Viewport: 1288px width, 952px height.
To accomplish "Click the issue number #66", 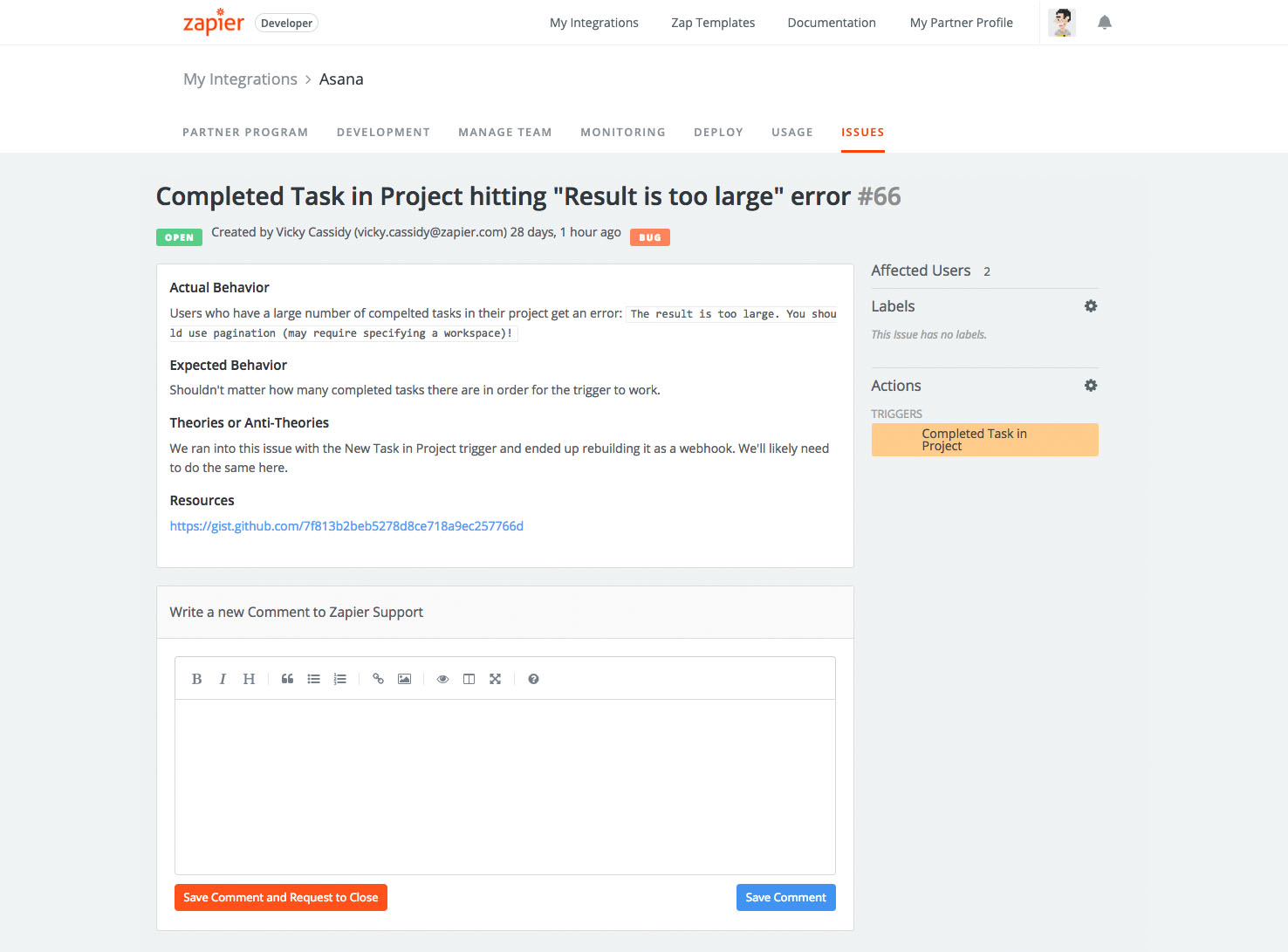I will 879,196.
